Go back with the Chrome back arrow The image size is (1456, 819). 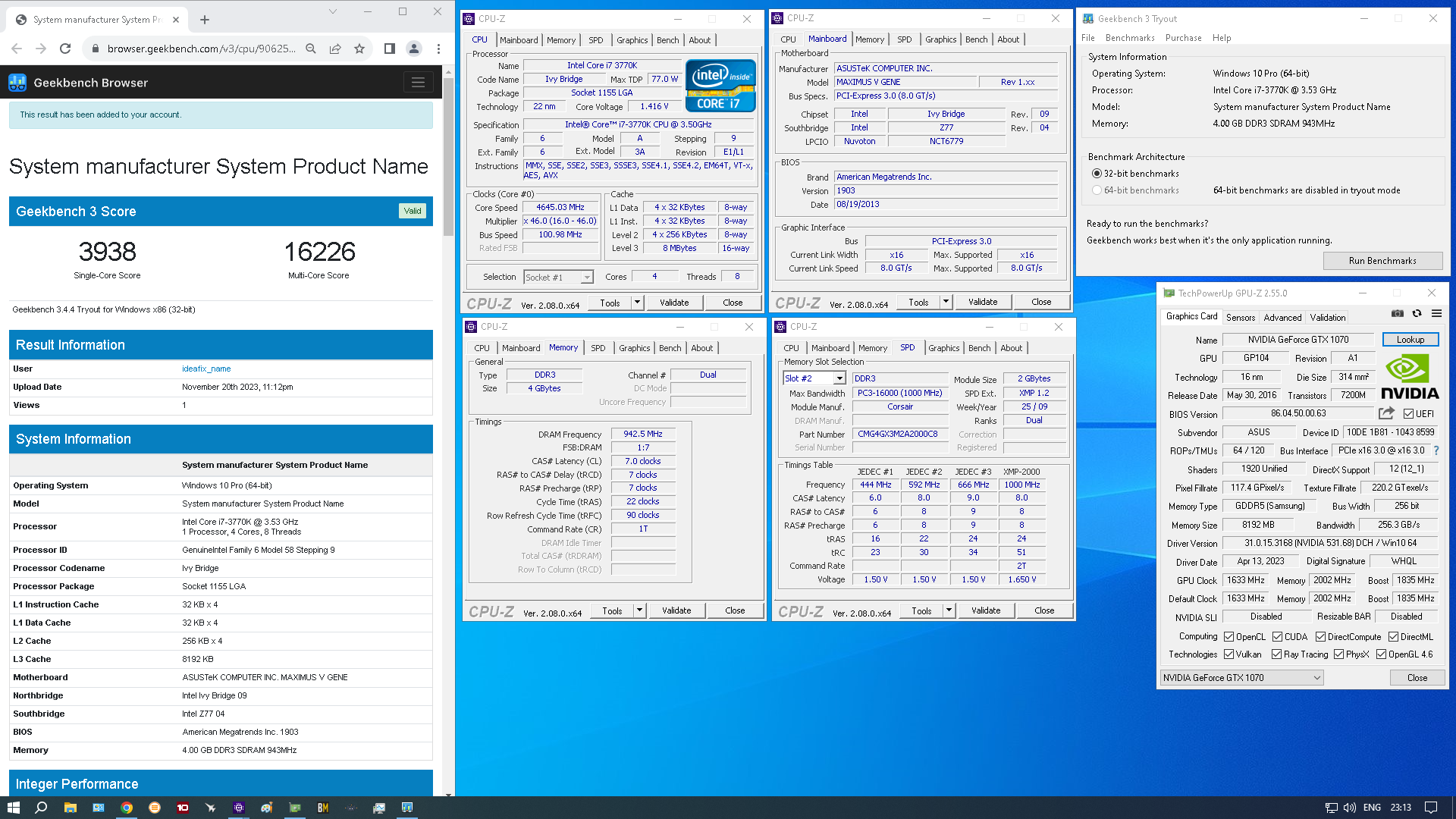click(x=17, y=49)
